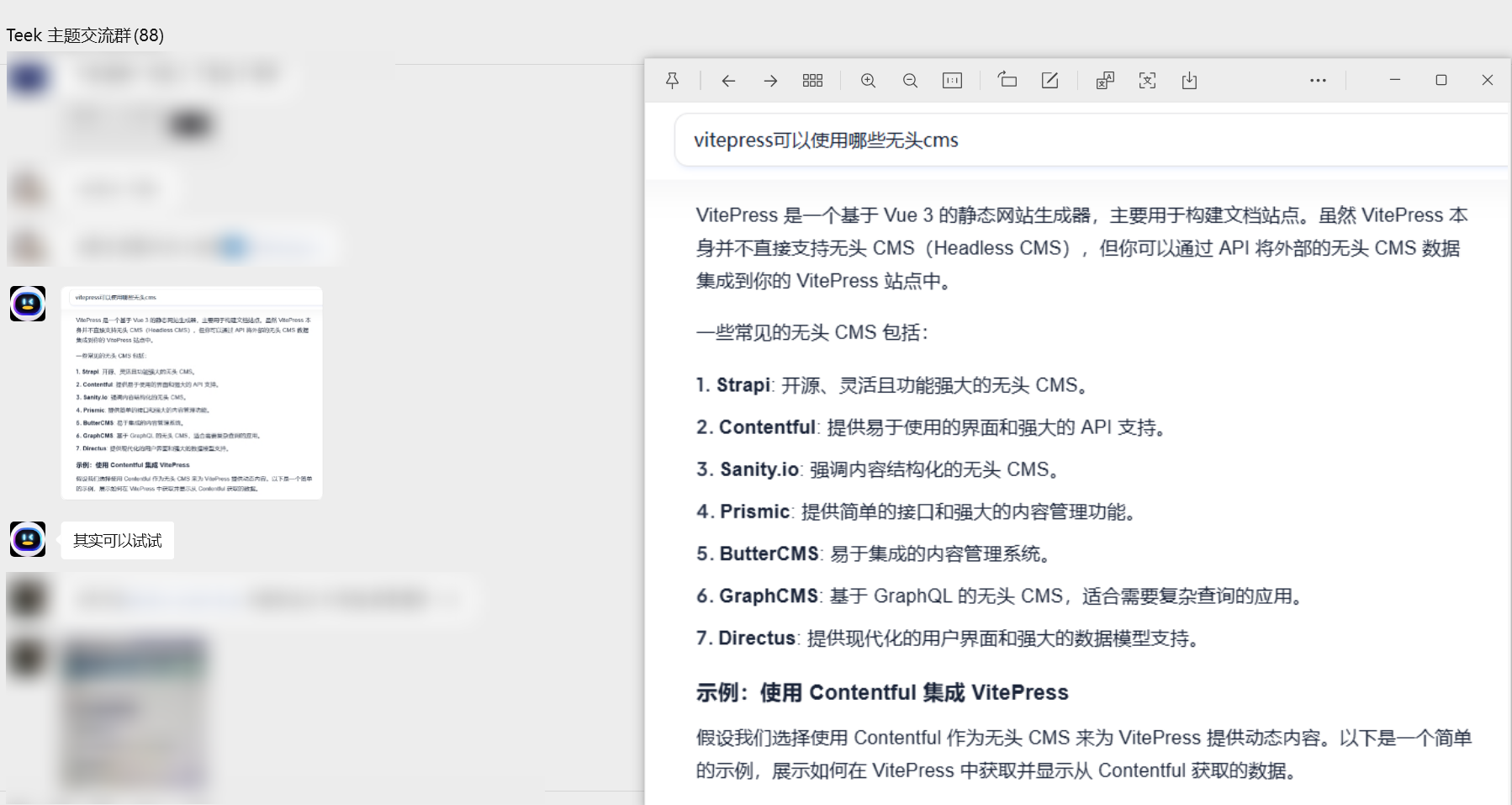Open the all-images grid view
The width and height of the screenshot is (1512, 805).
point(812,81)
